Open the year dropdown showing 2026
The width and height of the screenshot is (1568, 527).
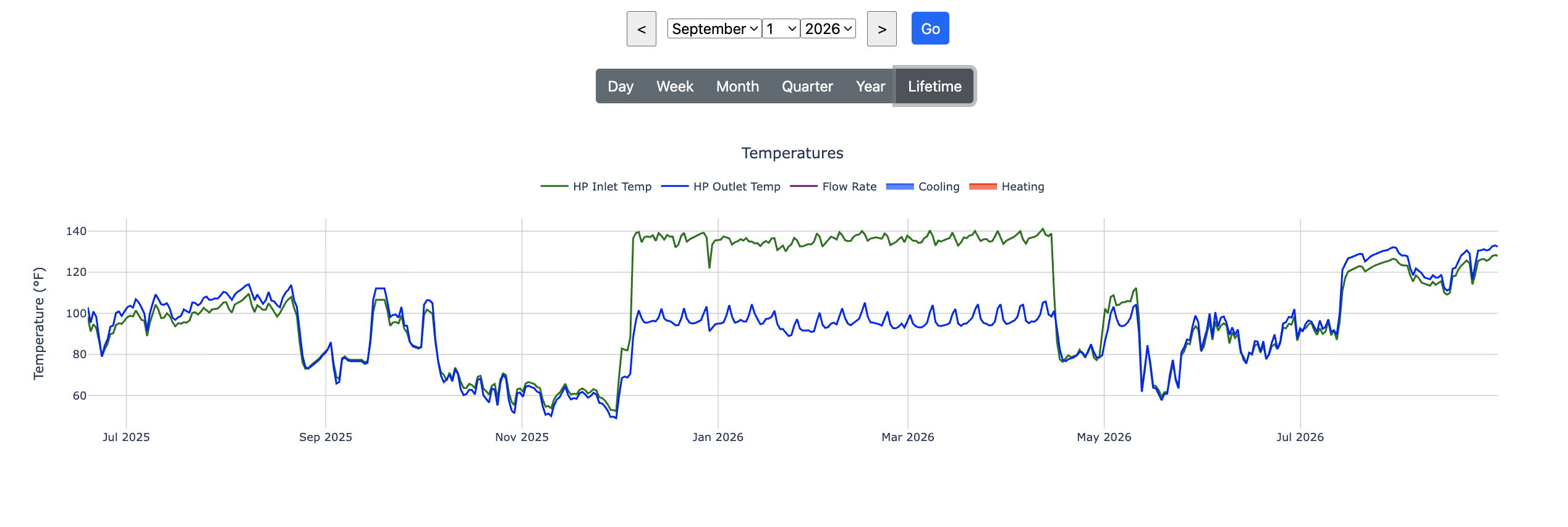[828, 28]
